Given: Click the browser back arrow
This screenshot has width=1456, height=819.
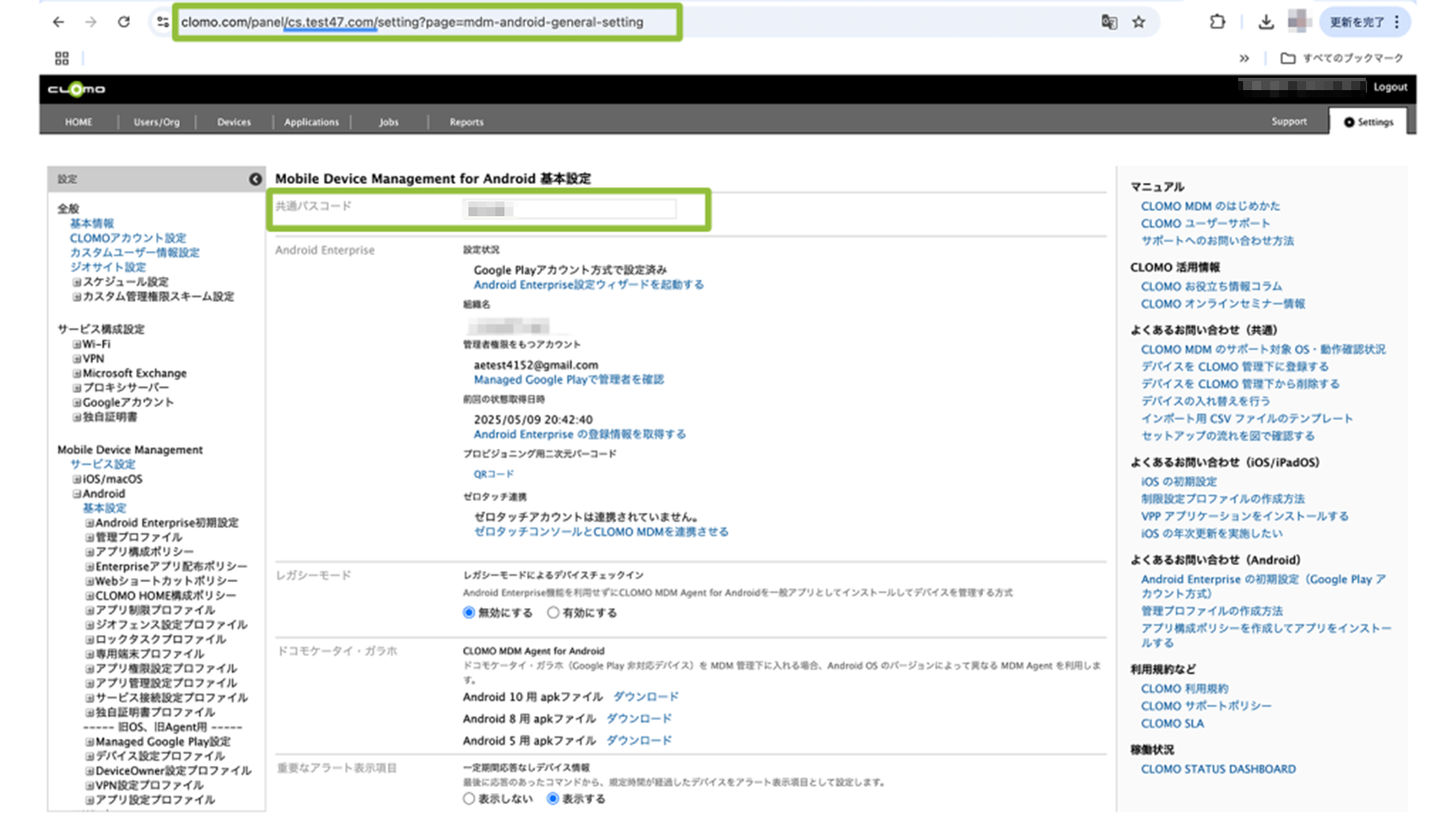Looking at the screenshot, I should 58,22.
